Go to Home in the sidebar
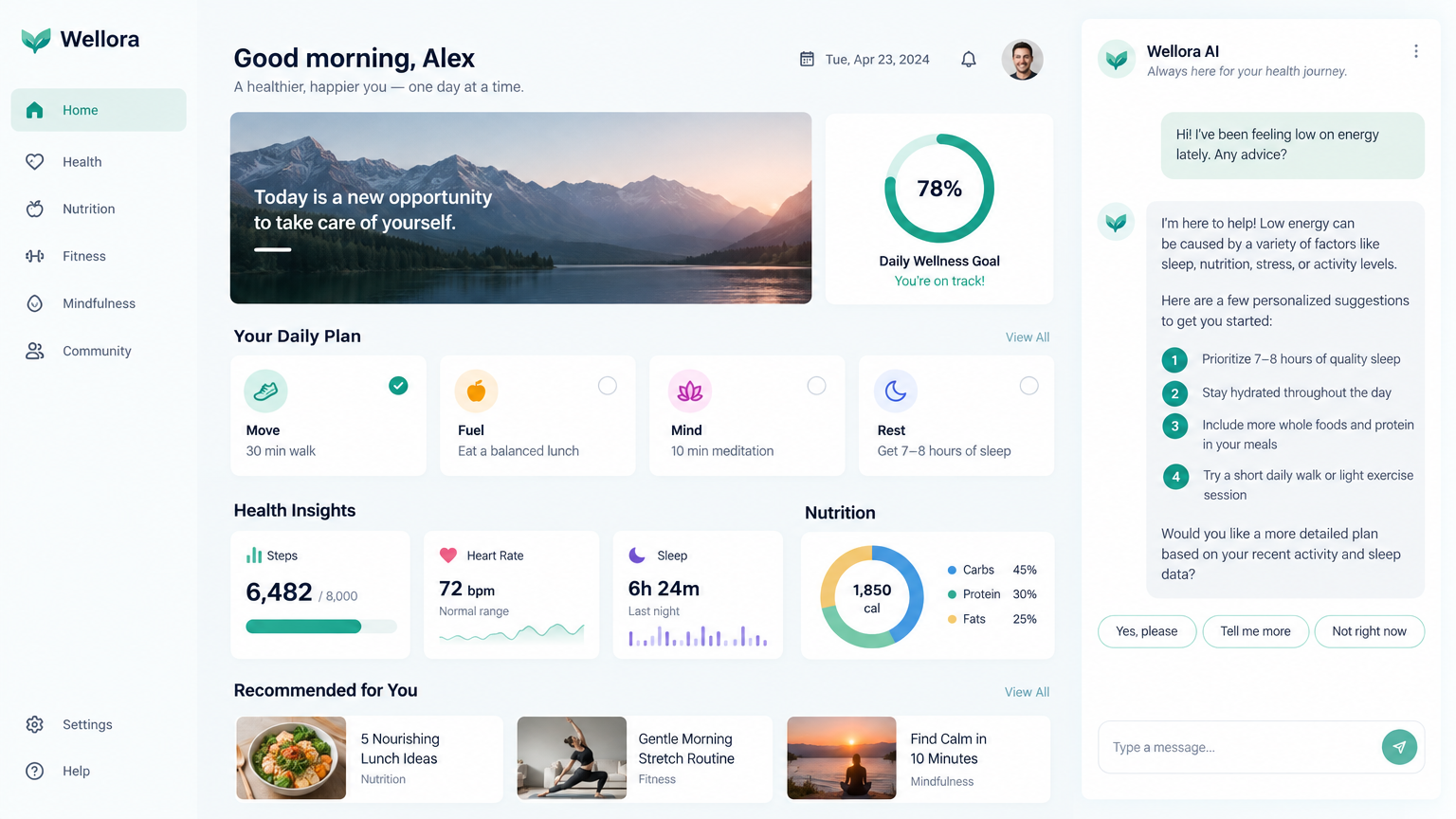The height and width of the screenshot is (819, 1456). click(x=99, y=110)
